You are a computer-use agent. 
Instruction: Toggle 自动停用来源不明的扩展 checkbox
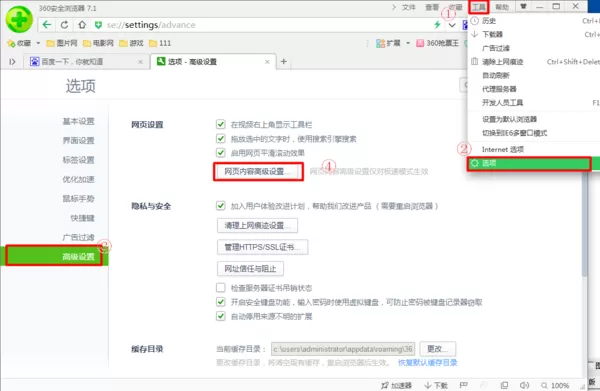(x=220, y=316)
